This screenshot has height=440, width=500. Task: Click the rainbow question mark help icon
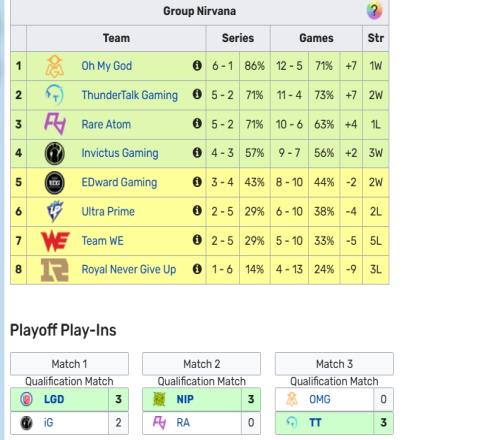coord(374,11)
